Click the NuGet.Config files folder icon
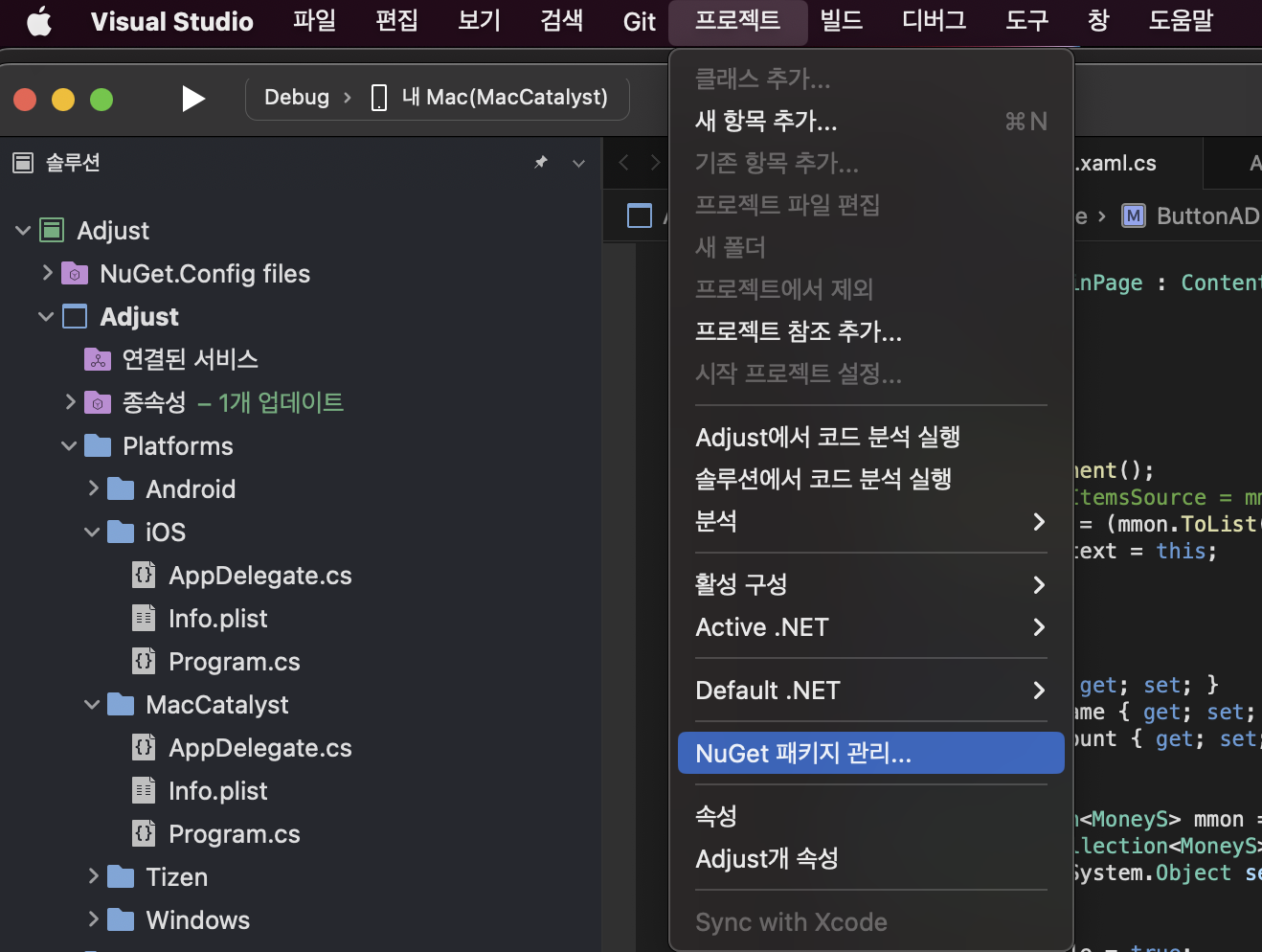The height and width of the screenshot is (952, 1262). coord(75,274)
